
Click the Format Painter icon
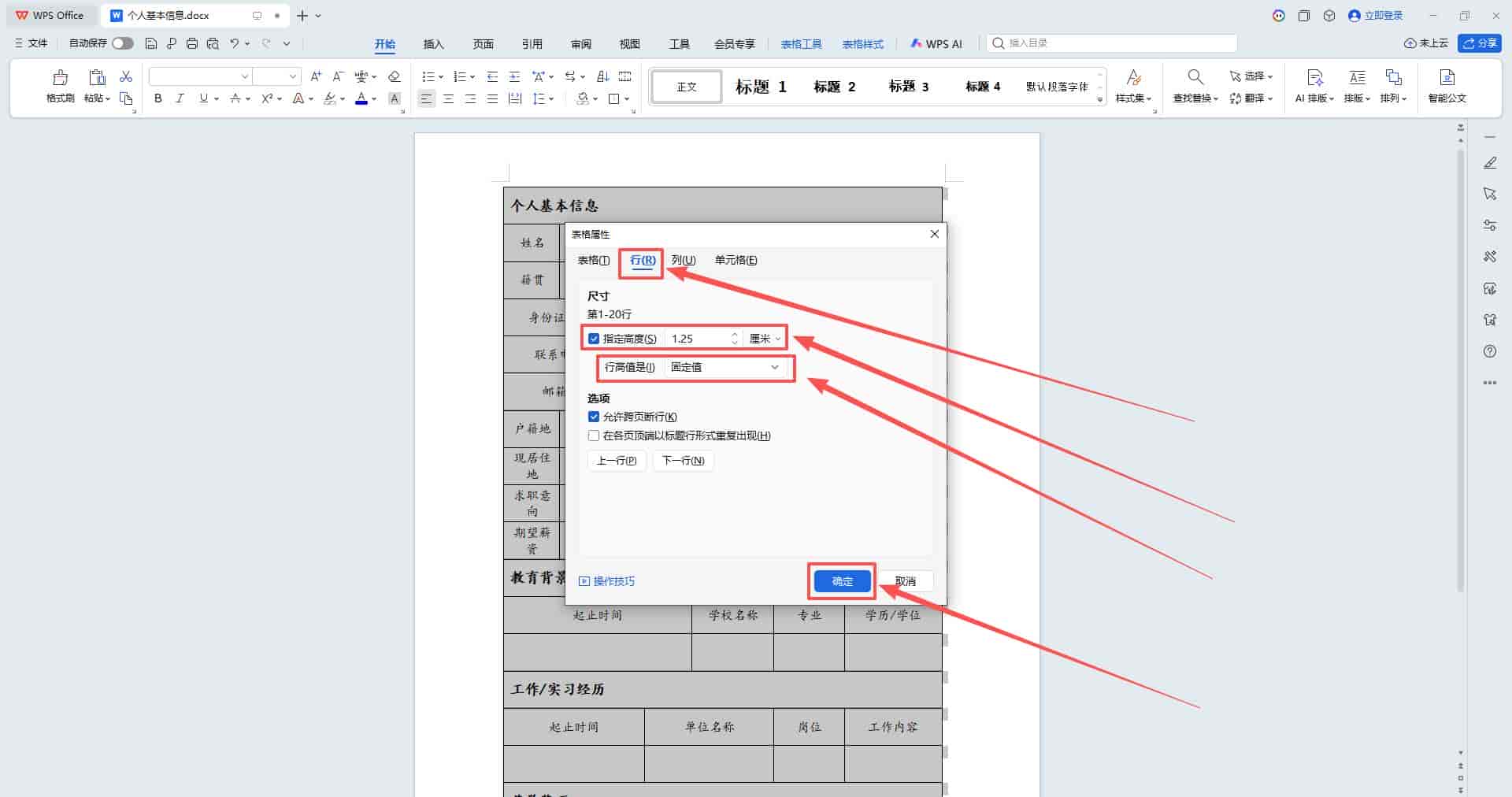[60, 85]
